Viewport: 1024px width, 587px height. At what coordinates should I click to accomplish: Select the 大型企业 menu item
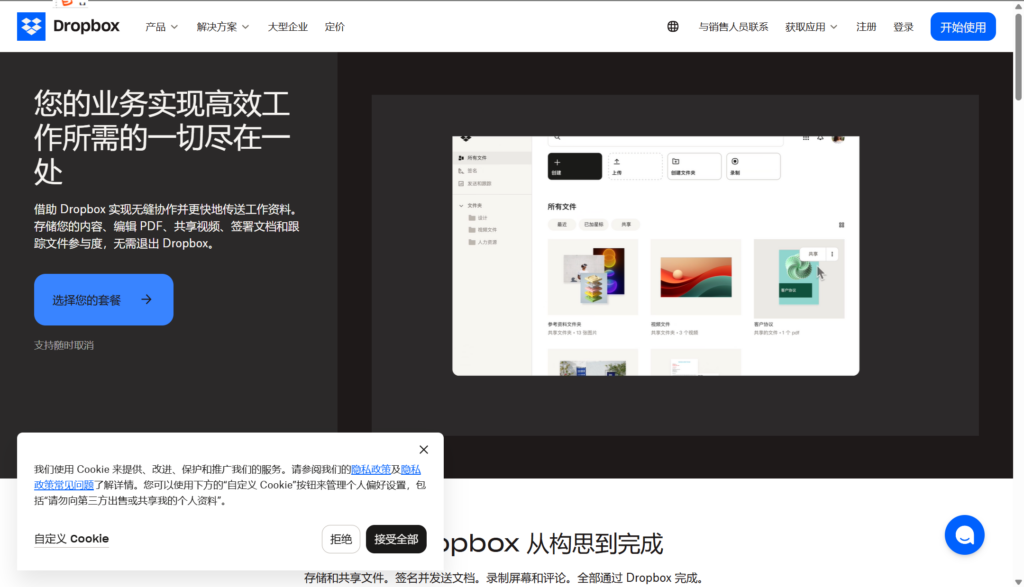pos(288,27)
